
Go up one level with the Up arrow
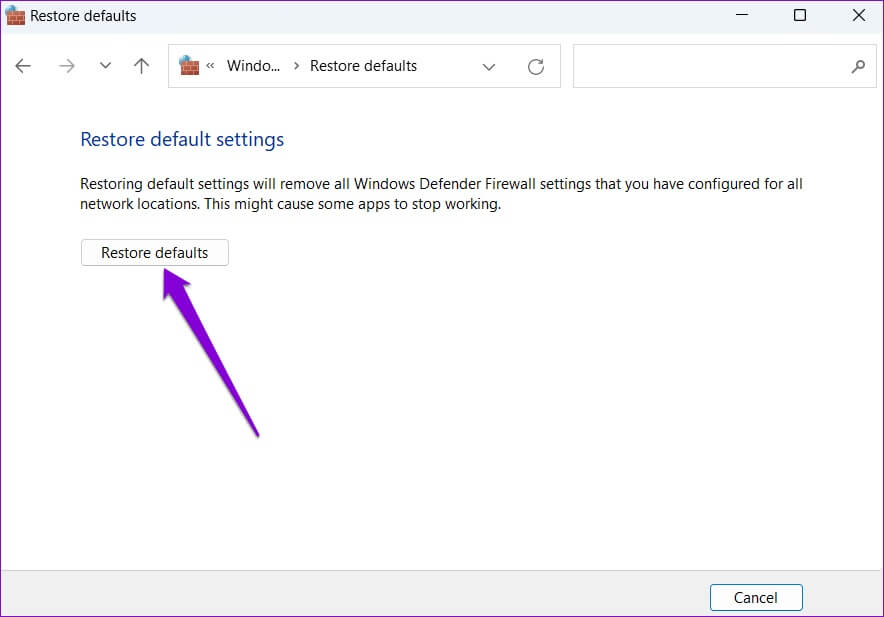pos(142,66)
